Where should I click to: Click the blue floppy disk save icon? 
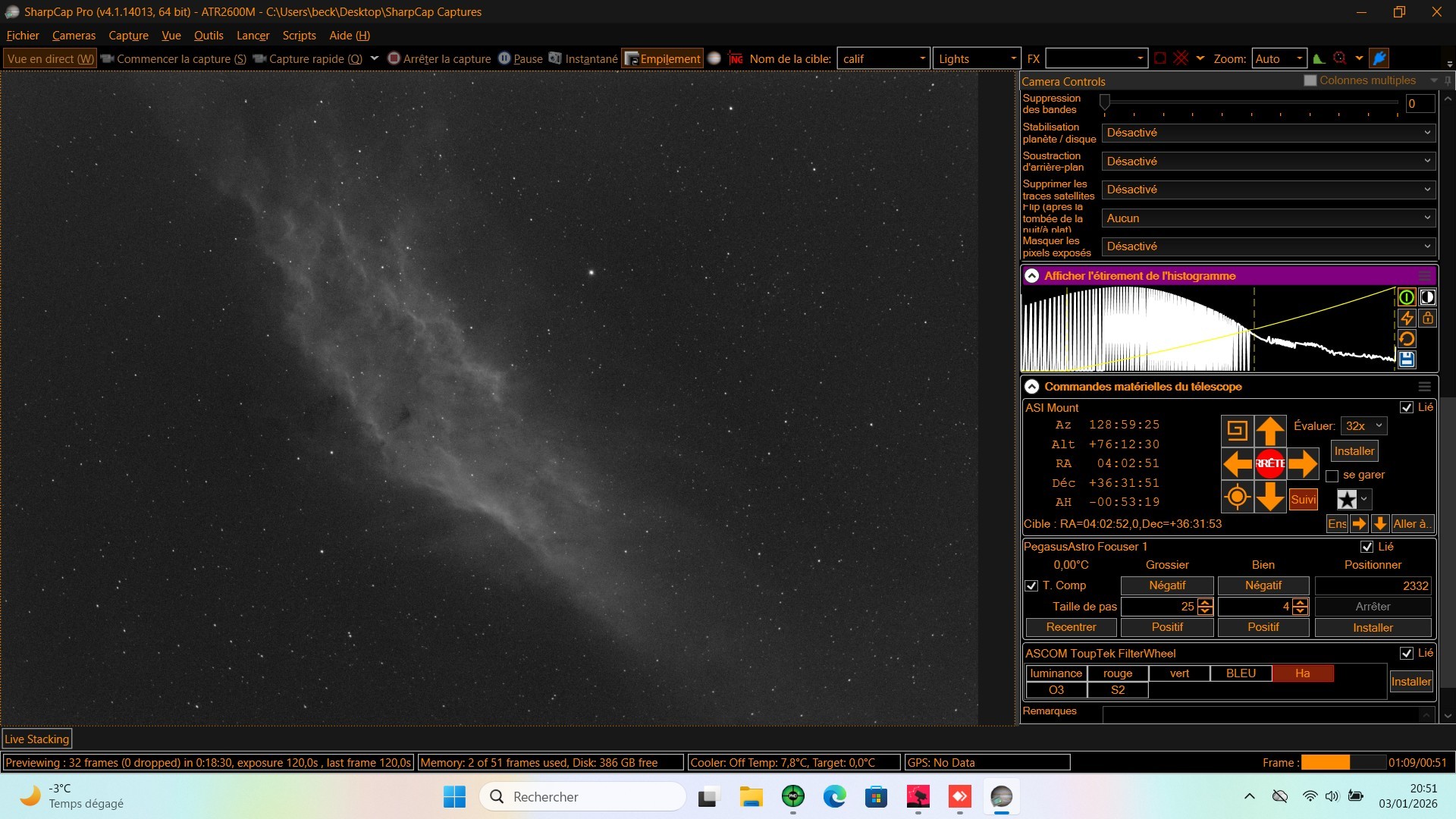(1406, 359)
